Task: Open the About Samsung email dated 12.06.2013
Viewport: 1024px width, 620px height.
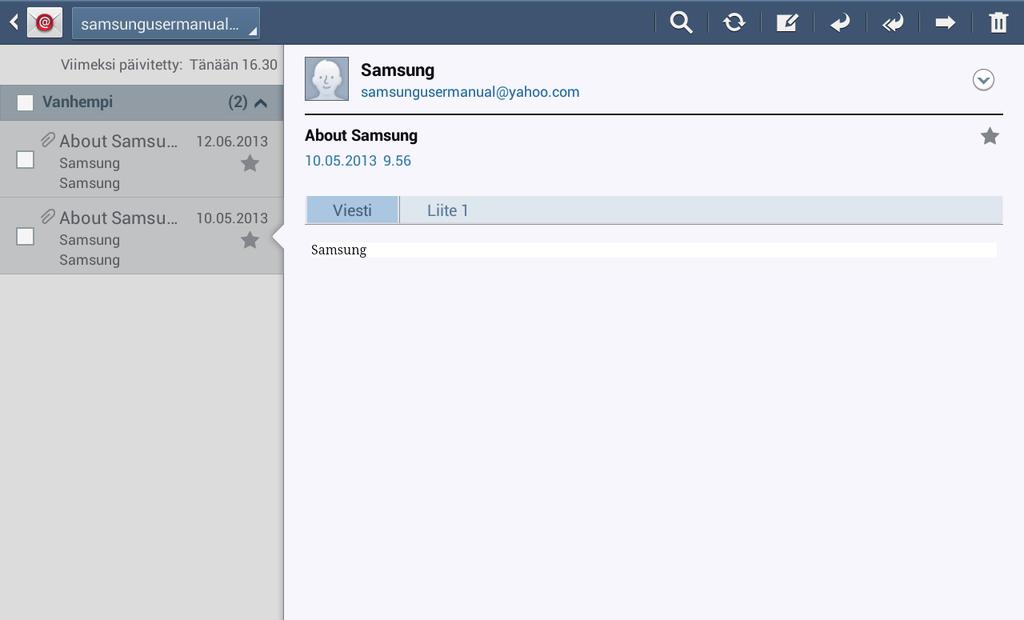Action: (142, 159)
